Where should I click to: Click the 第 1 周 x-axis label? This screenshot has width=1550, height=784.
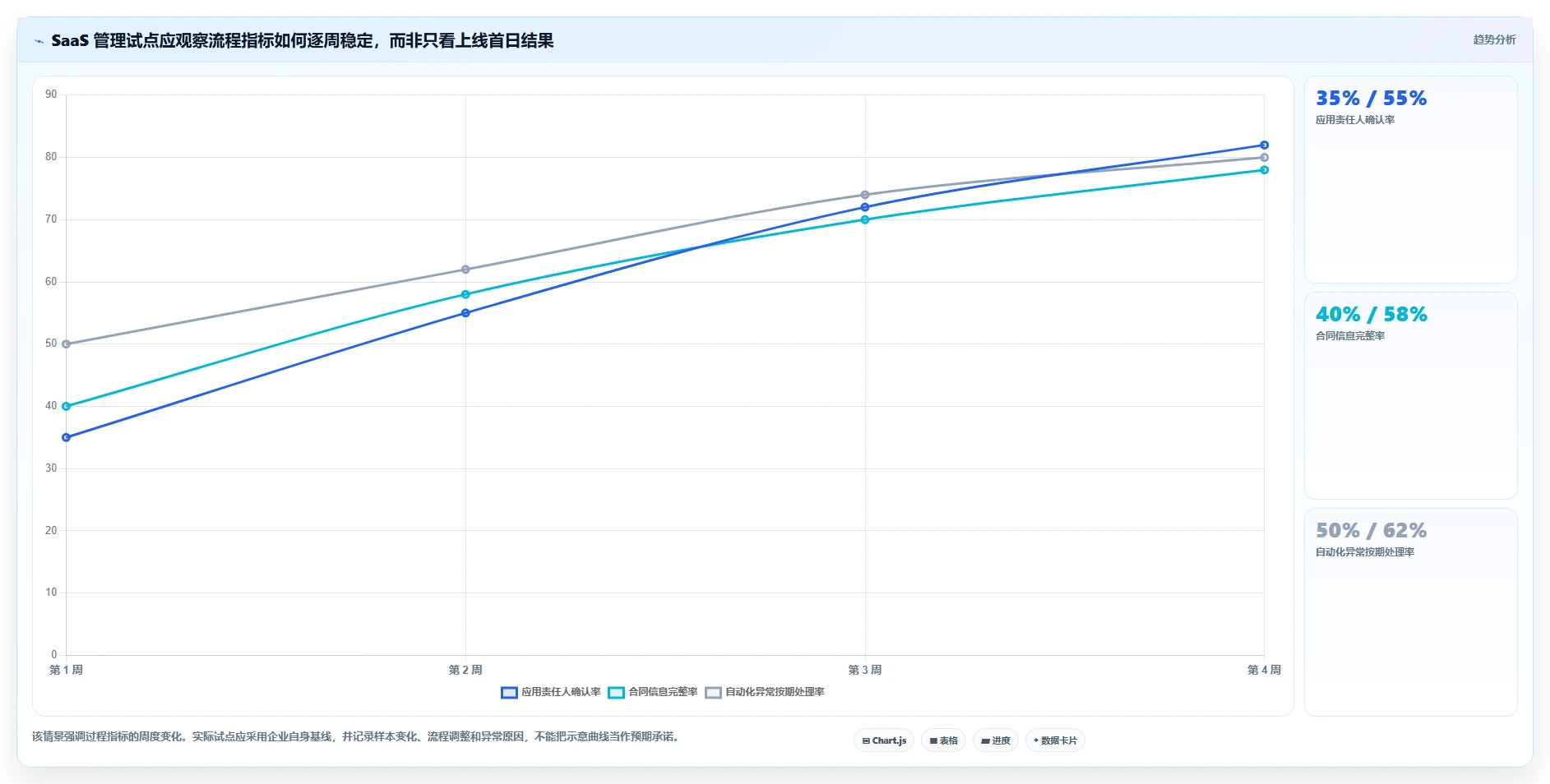click(x=67, y=670)
